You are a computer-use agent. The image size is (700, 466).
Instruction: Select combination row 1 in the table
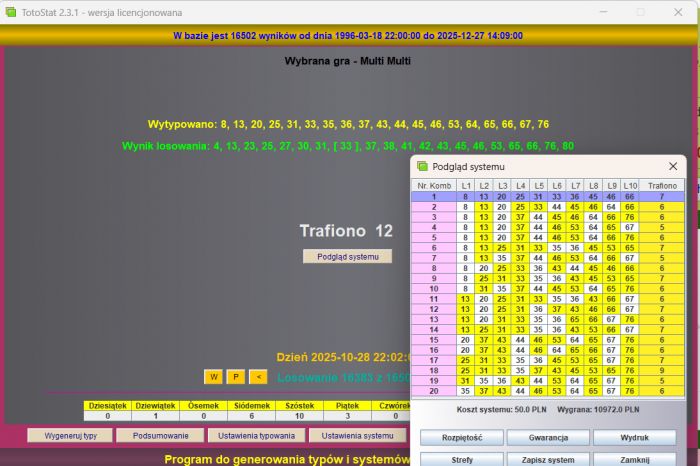pos(548,196)
